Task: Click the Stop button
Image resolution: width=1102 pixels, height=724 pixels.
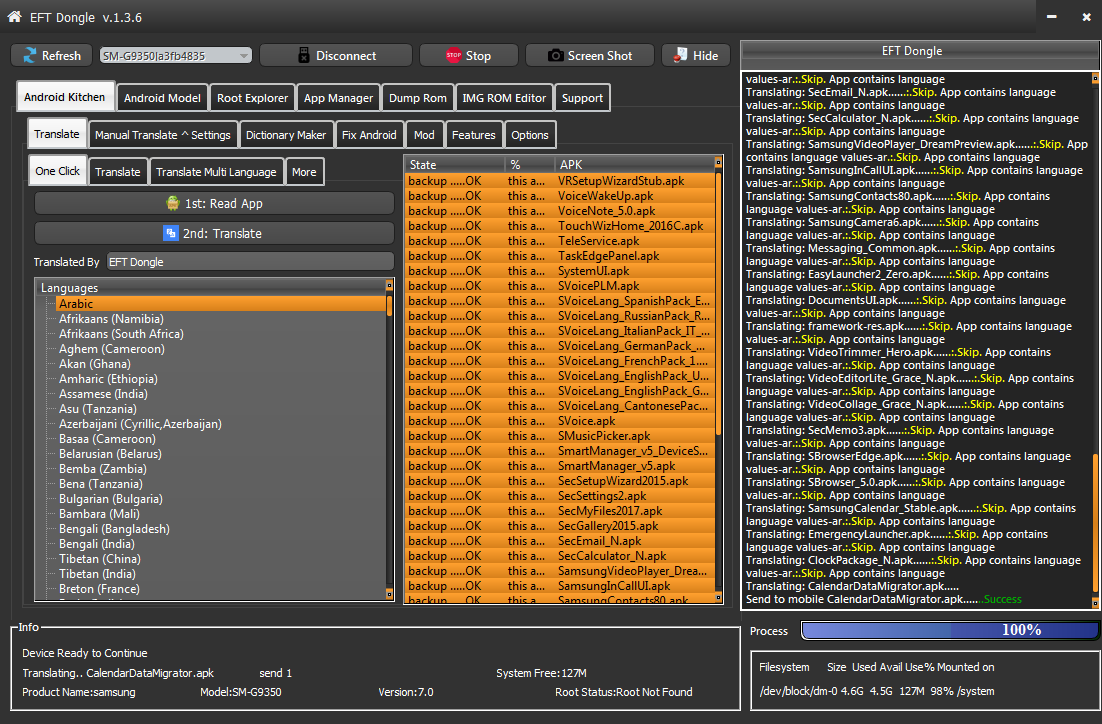Action: pos(469,56)
